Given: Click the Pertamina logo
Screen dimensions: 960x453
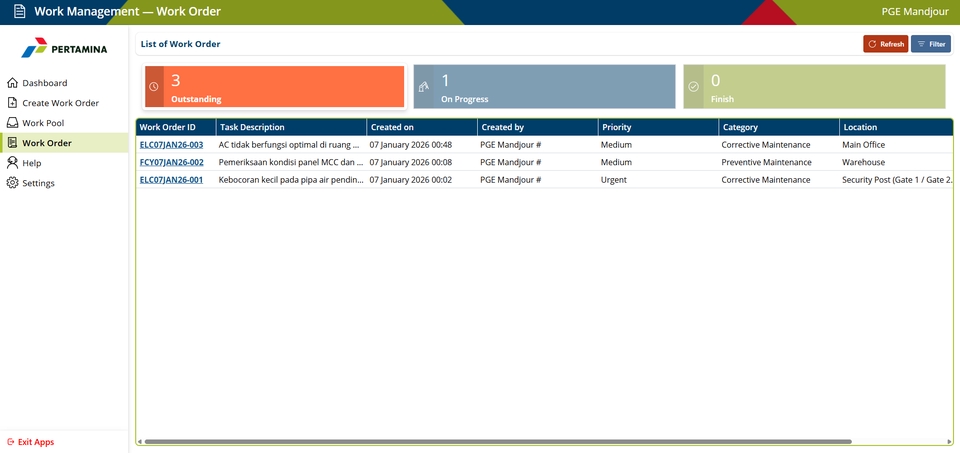Looking at the screenshot, I should point(64,48).
